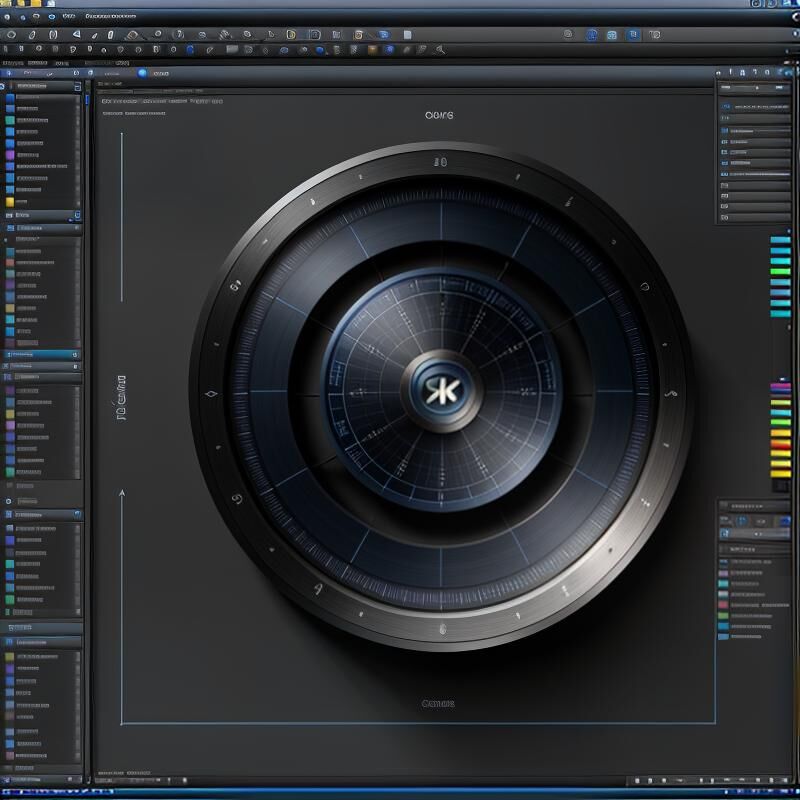Viewport: 800px width, 800px height.
Task: Click the blue round icon in the tab strip
Action: pyautogui.click(x=142, y=73)
